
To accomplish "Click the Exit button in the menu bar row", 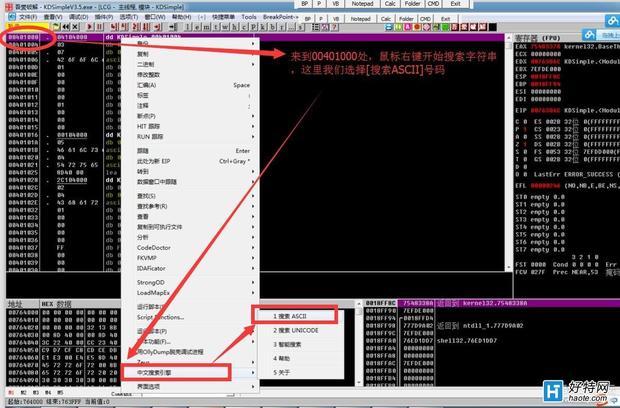I will 446,19.
